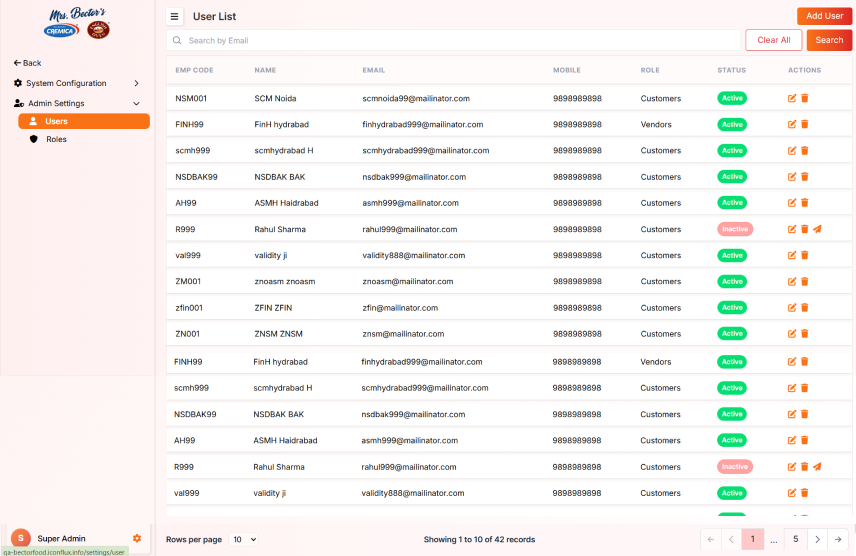856x556 pixels.
Task: Click Active status badge for ZM001 row
Action: 732,282
